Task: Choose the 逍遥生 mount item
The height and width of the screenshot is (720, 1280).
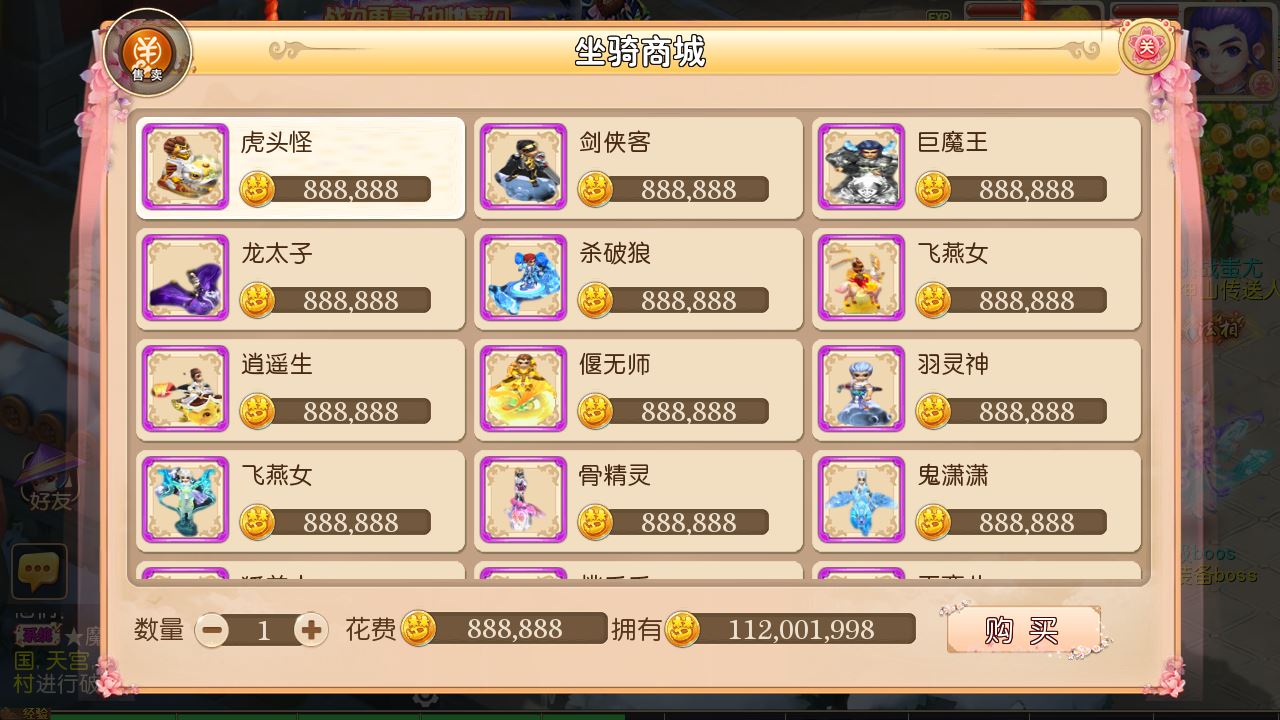Action: [x=301, y=389]
